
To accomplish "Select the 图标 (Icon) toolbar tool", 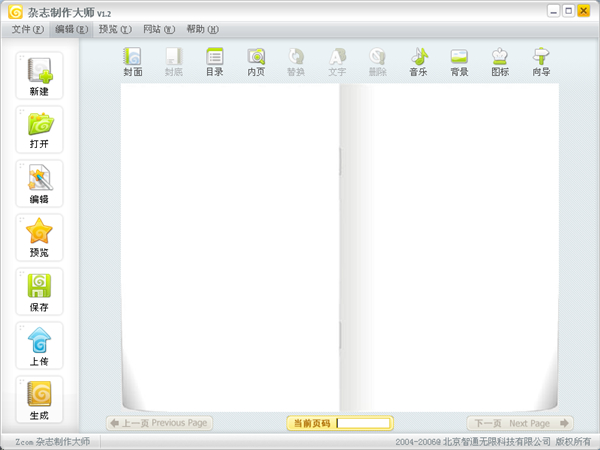I will pos(500,62).
